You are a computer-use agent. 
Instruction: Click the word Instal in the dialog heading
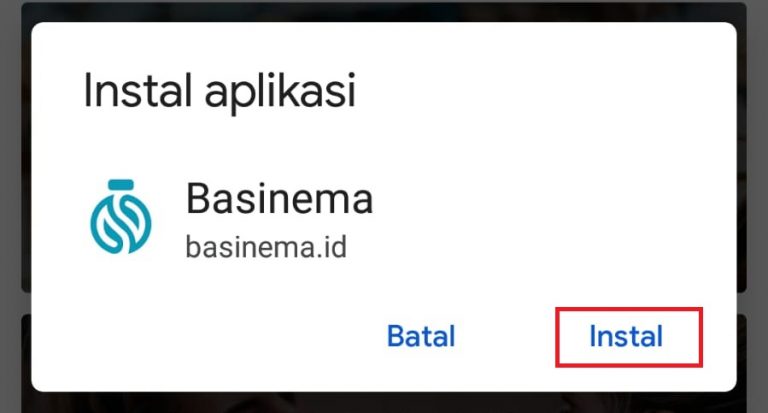(x=138, y=90)
